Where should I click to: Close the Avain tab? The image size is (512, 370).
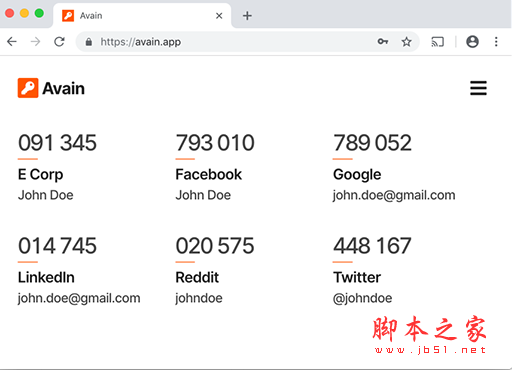point(219,16)
